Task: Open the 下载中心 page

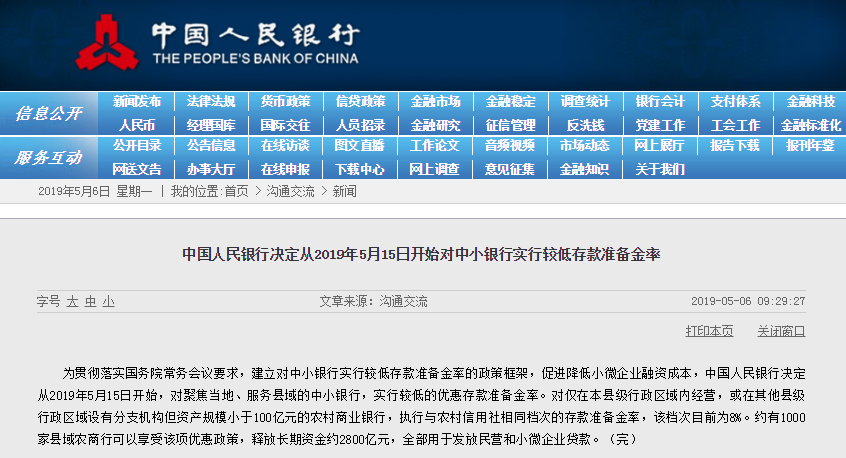Action: click(360, 169)
